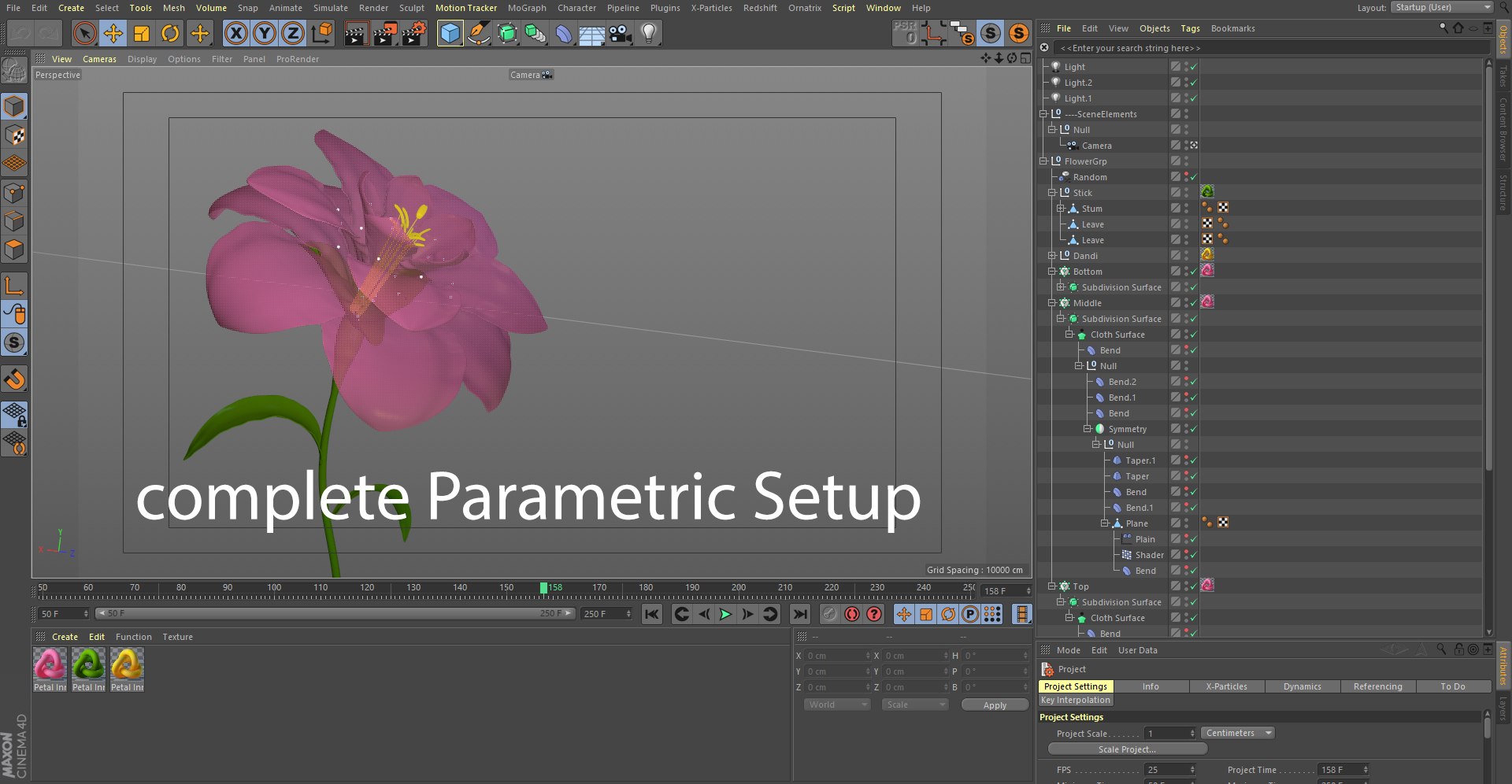1512x784 pixels.
Task: Activate the Rotate tool in the top toolbar
Action: (x=170, y=33)
